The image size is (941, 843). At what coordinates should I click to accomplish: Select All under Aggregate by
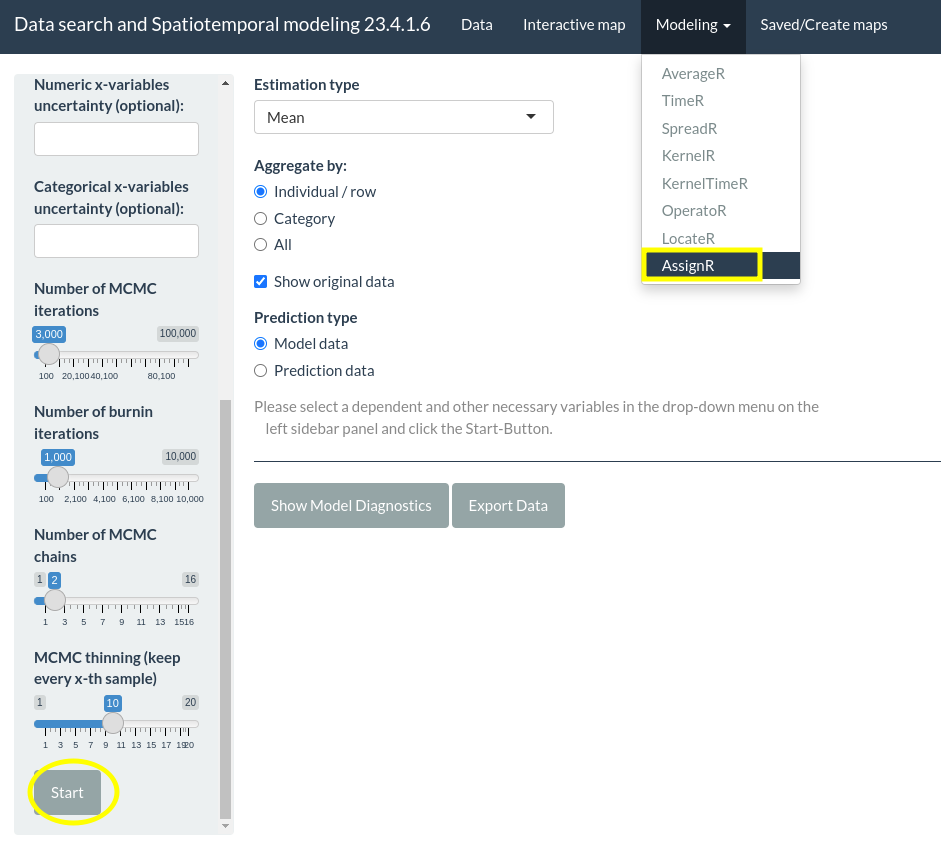coord(260,244)
